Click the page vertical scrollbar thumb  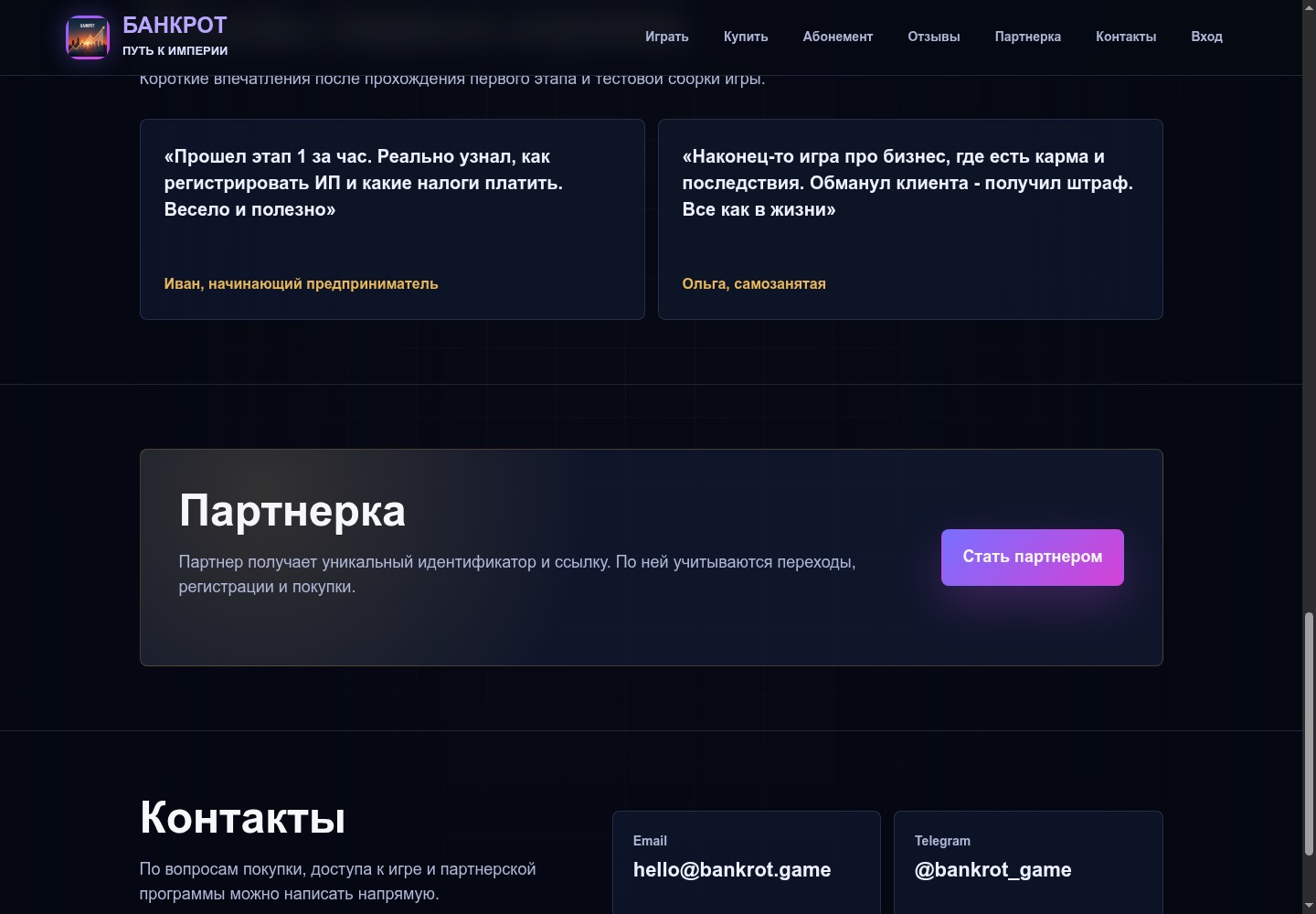pyautogui.click(x=1309, y=734)
